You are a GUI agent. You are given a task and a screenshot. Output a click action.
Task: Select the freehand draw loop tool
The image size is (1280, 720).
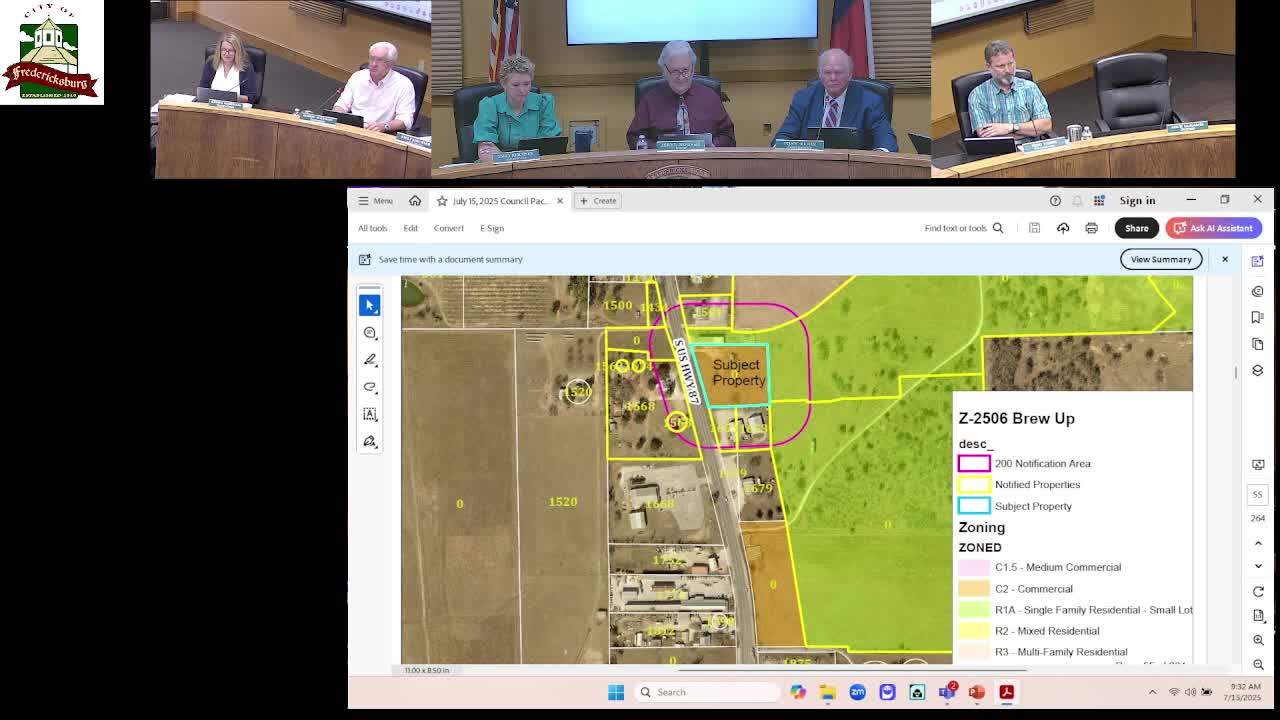point(370,387)
